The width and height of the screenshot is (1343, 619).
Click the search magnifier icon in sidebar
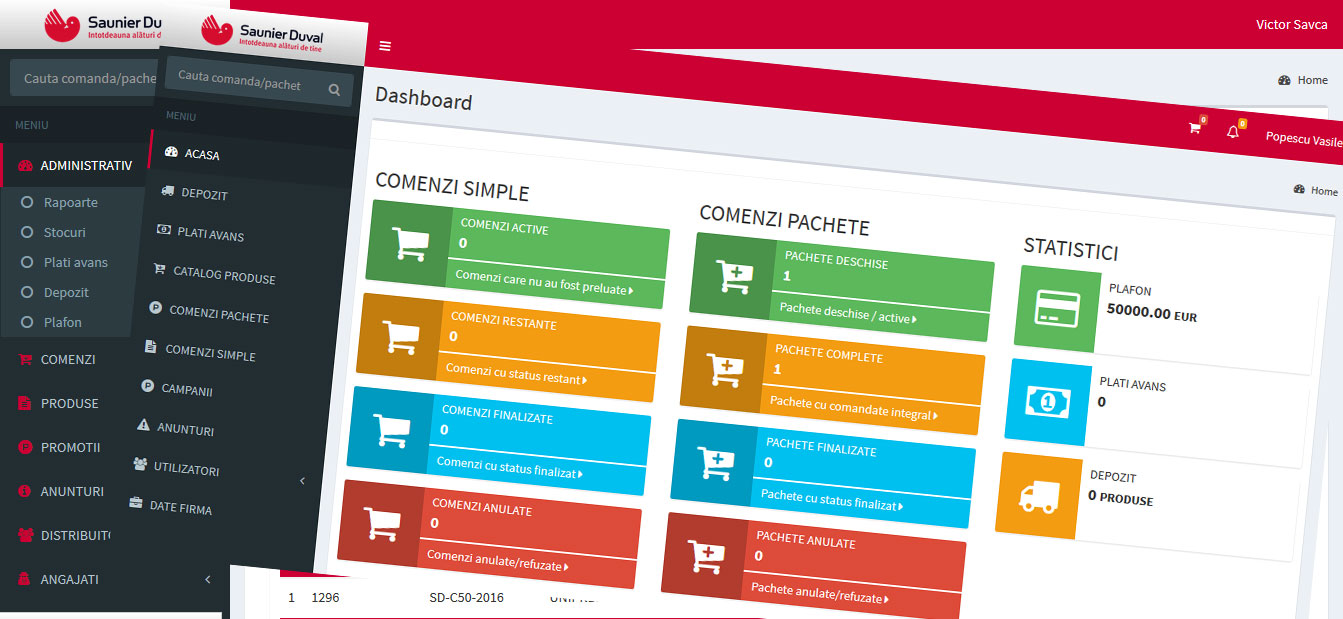coord(334,89)
